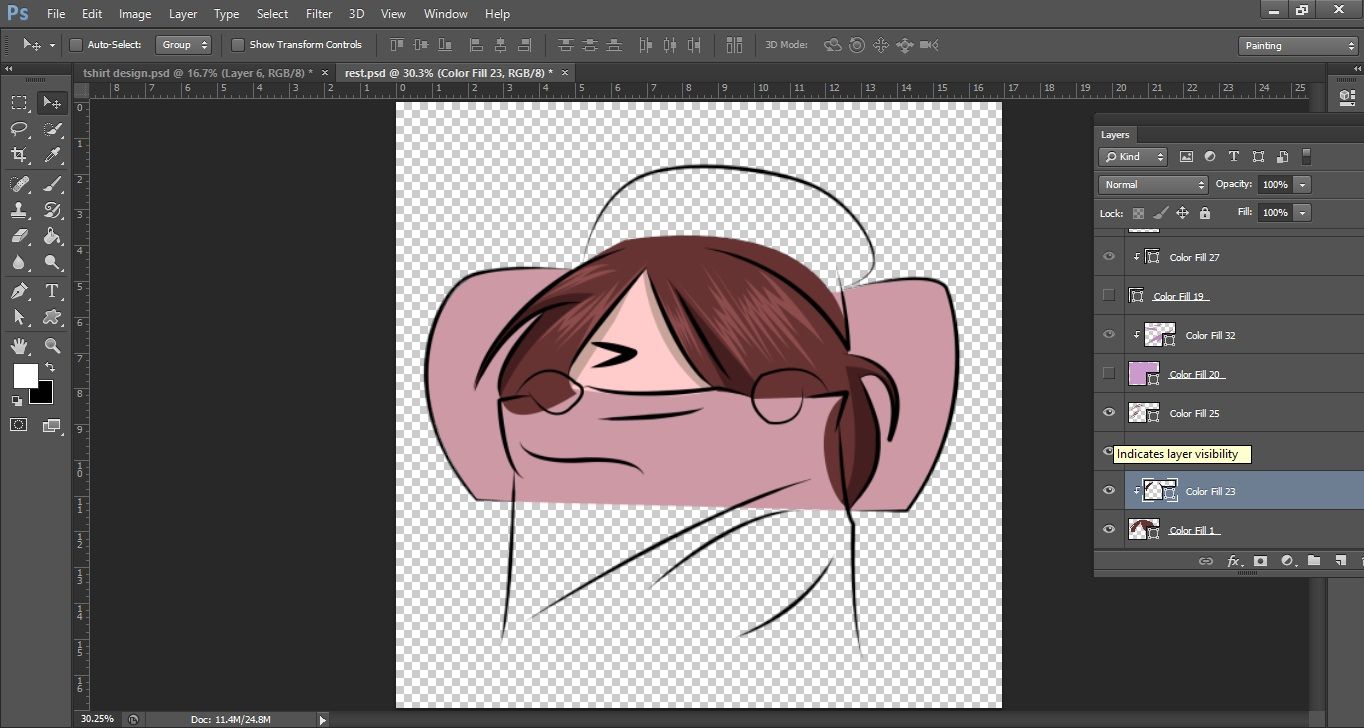
Task: Select the Hand tool
Action: pyautogui.click(x=19, y=346)
